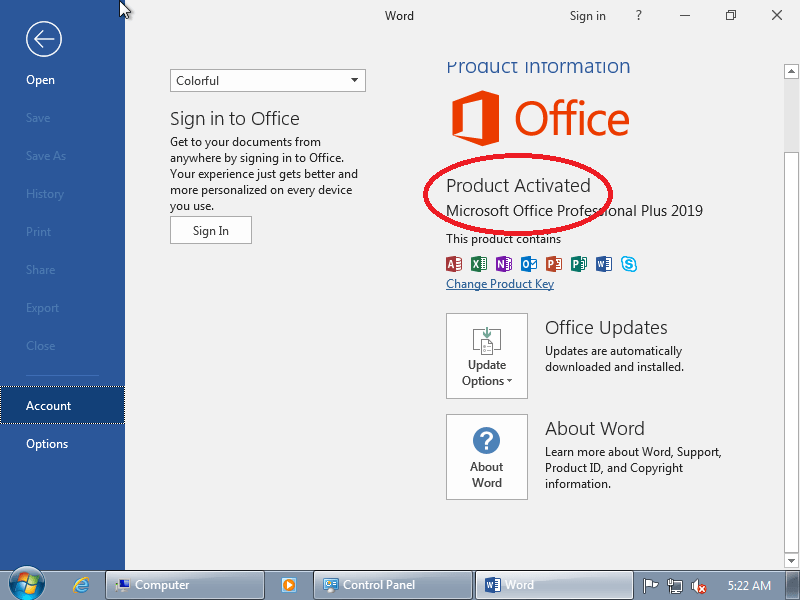Click the Office Updates heading
The width and height of the screenshot is (800, 600).
(x=606, y=328)
